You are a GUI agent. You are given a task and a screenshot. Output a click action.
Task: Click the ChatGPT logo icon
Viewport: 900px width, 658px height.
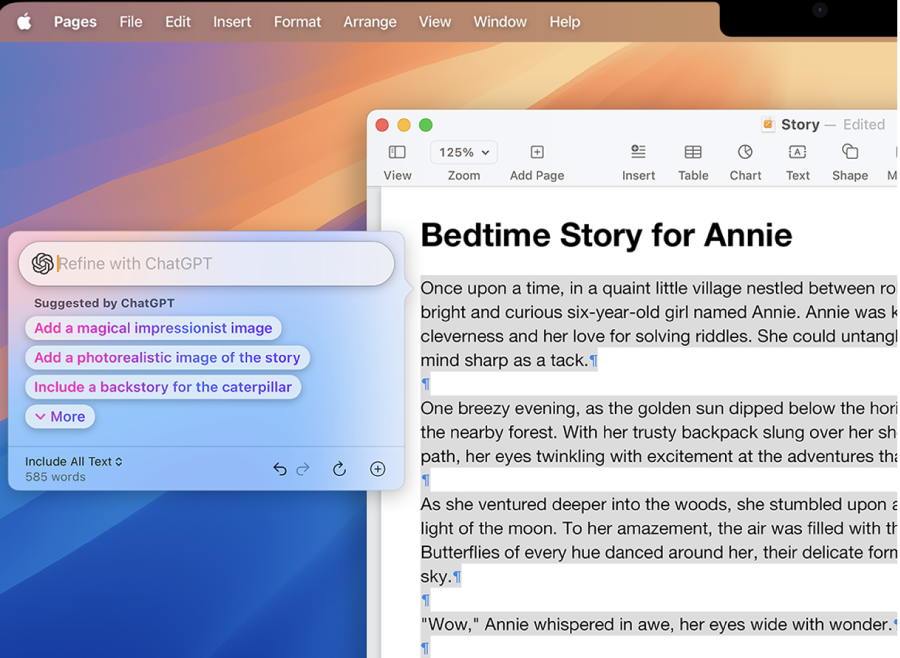click(x=41, y=264)
